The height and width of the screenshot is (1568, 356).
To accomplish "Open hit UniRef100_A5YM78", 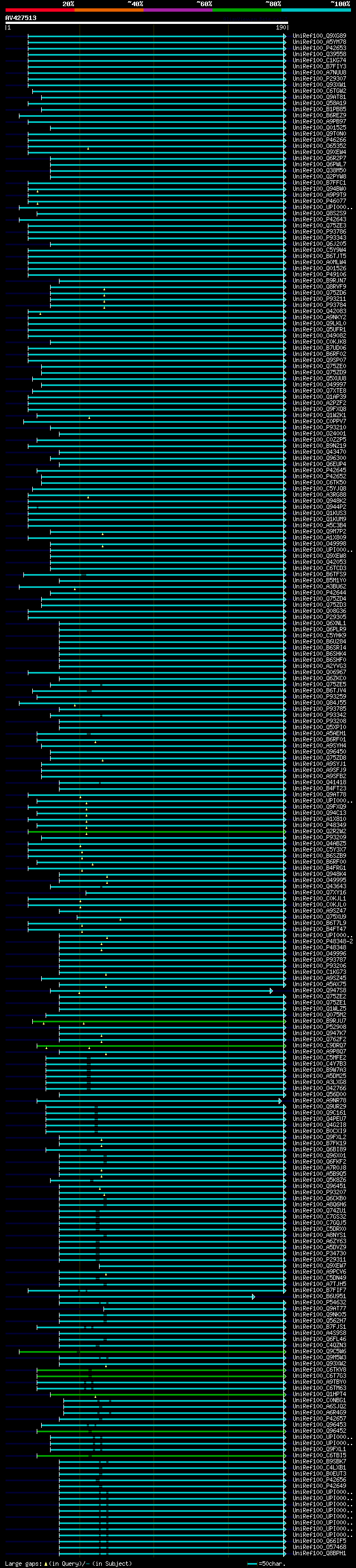I will [319, 42].
